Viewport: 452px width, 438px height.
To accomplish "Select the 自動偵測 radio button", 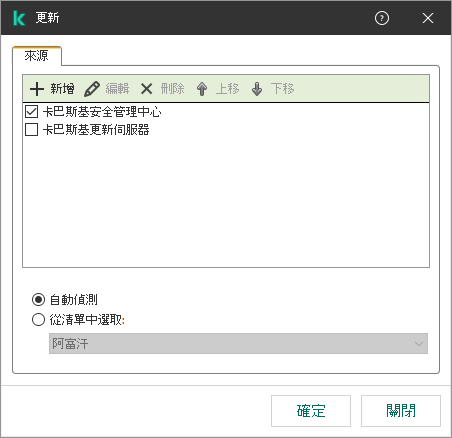I will pyautogui.click(x=38, y=299).
